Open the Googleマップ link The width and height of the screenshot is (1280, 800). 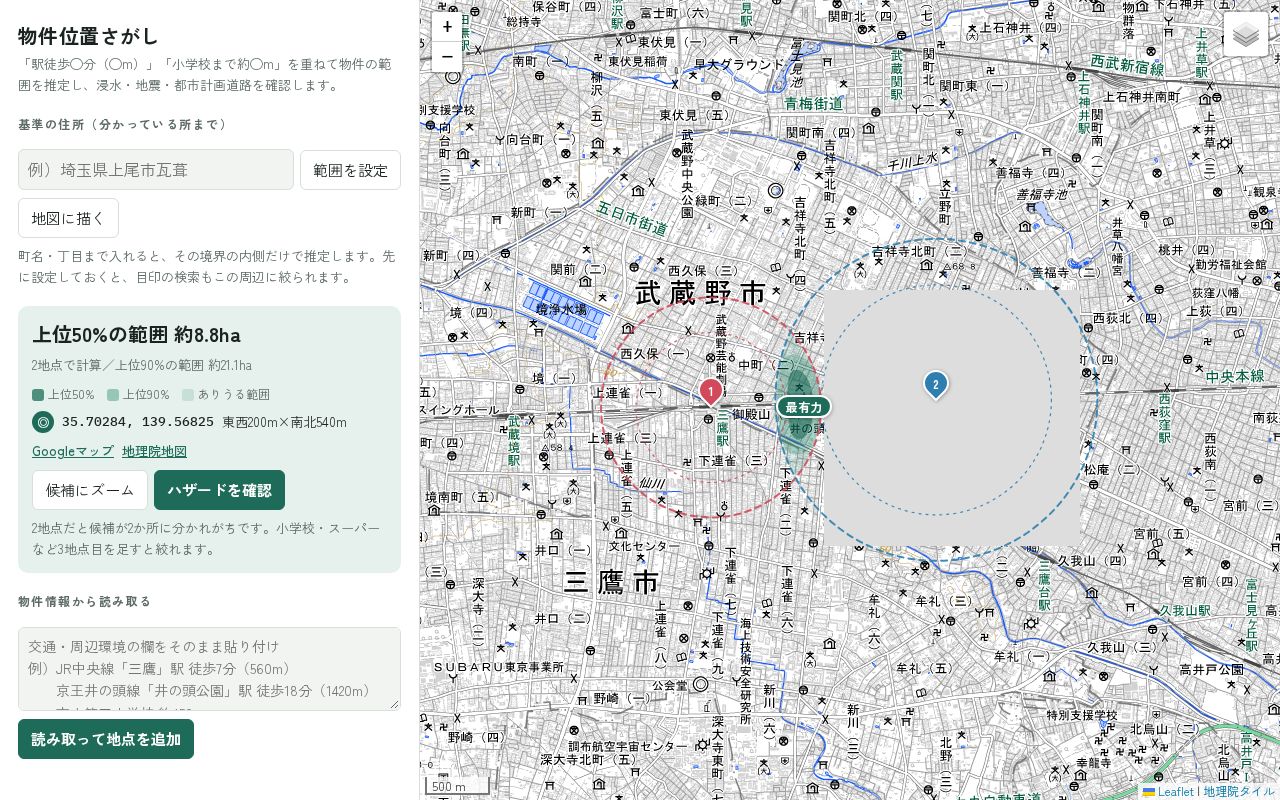click(73, 451)
